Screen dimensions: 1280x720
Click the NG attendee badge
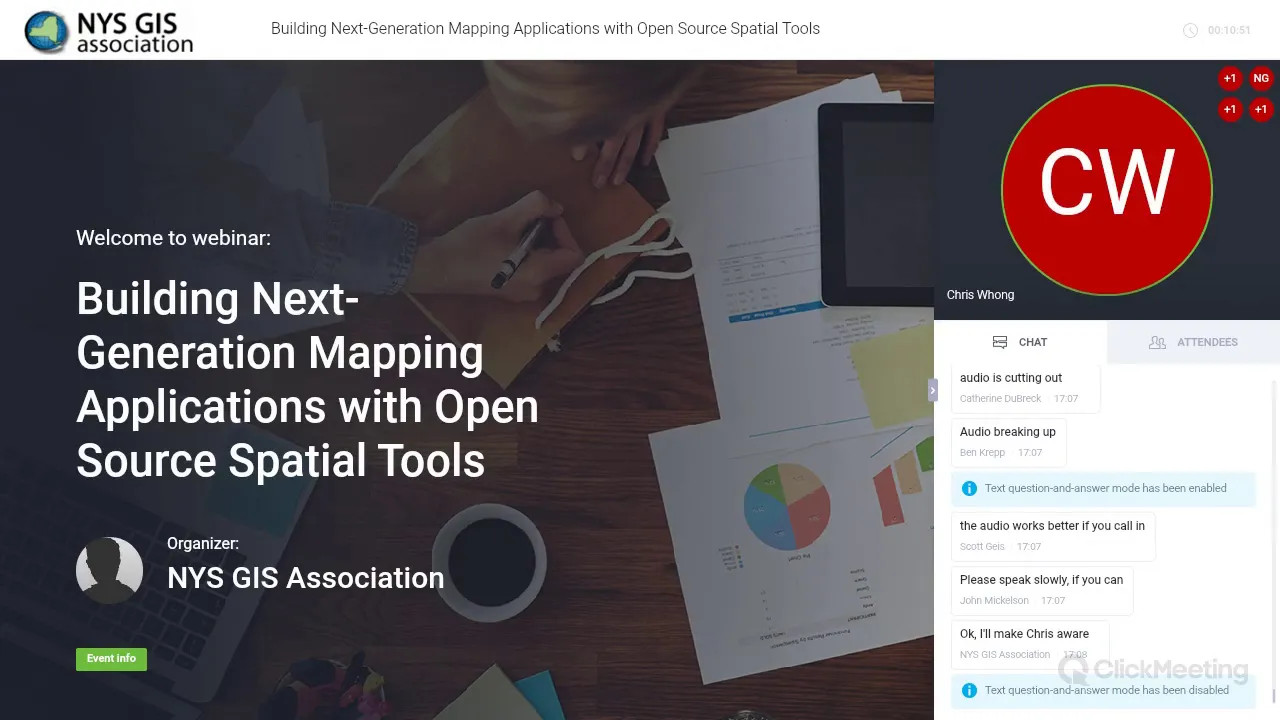pos(1261,78)
